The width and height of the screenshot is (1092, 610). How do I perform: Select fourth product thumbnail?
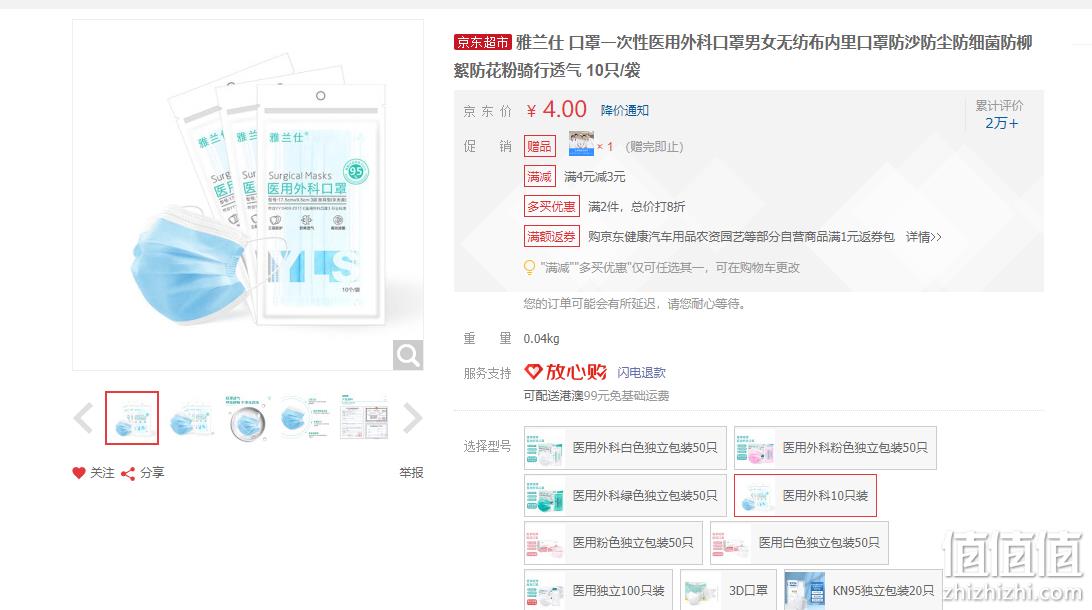[305, 418]
